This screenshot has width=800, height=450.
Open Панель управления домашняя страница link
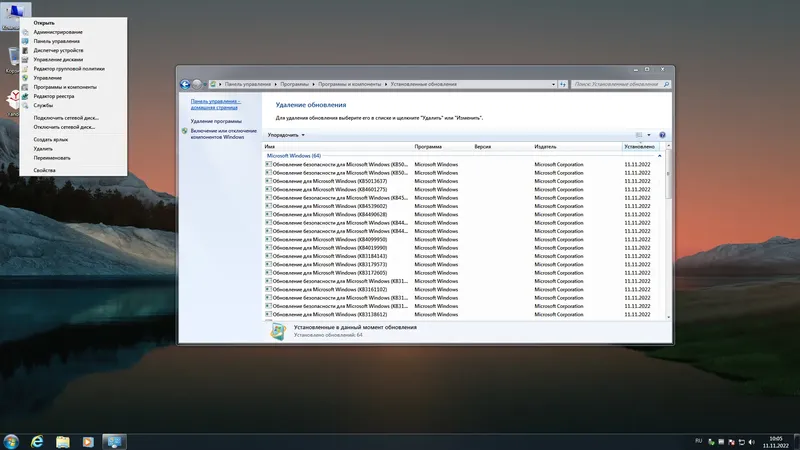(215, 104)
